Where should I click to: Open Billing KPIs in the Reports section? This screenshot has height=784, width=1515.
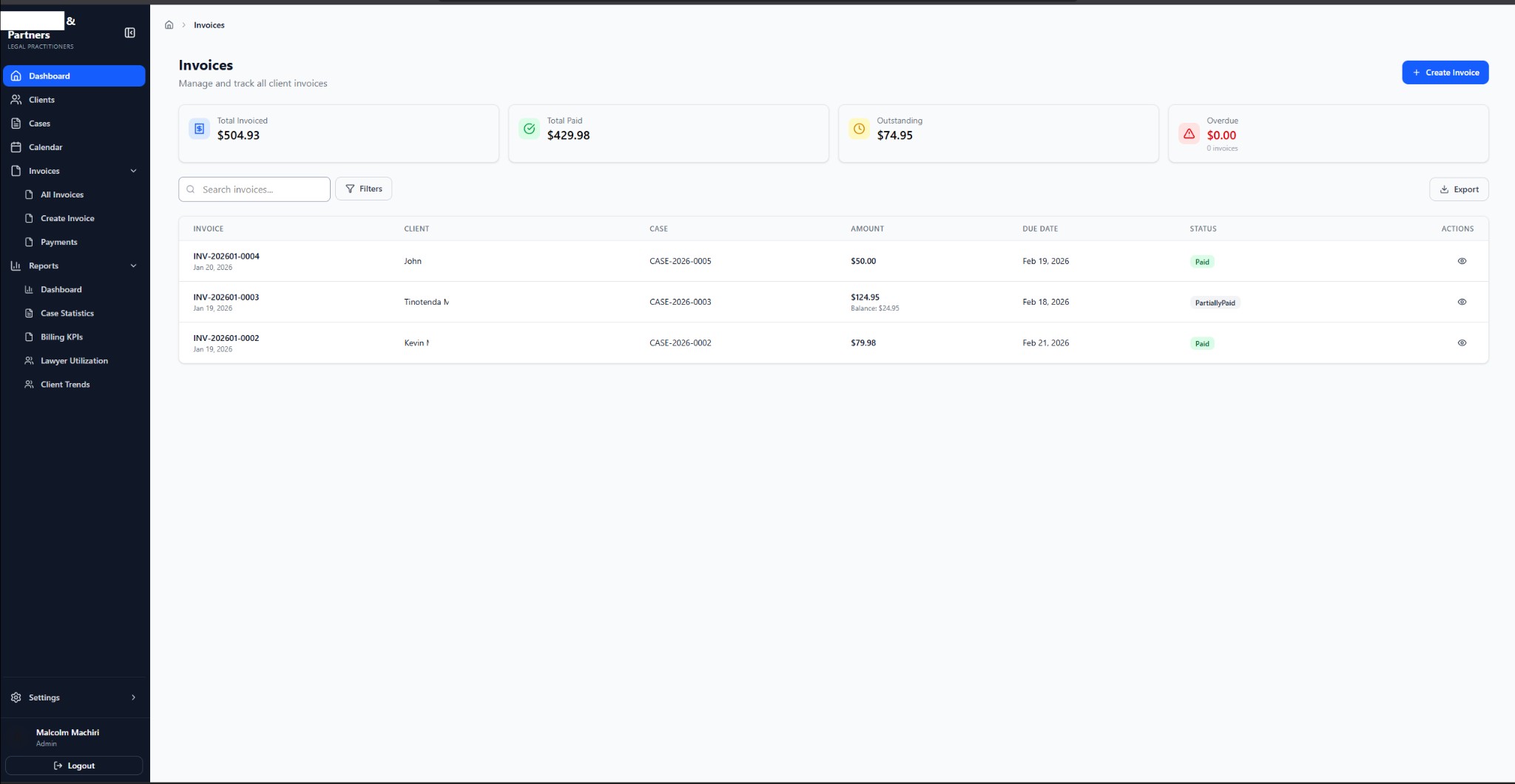coord(61,337)
